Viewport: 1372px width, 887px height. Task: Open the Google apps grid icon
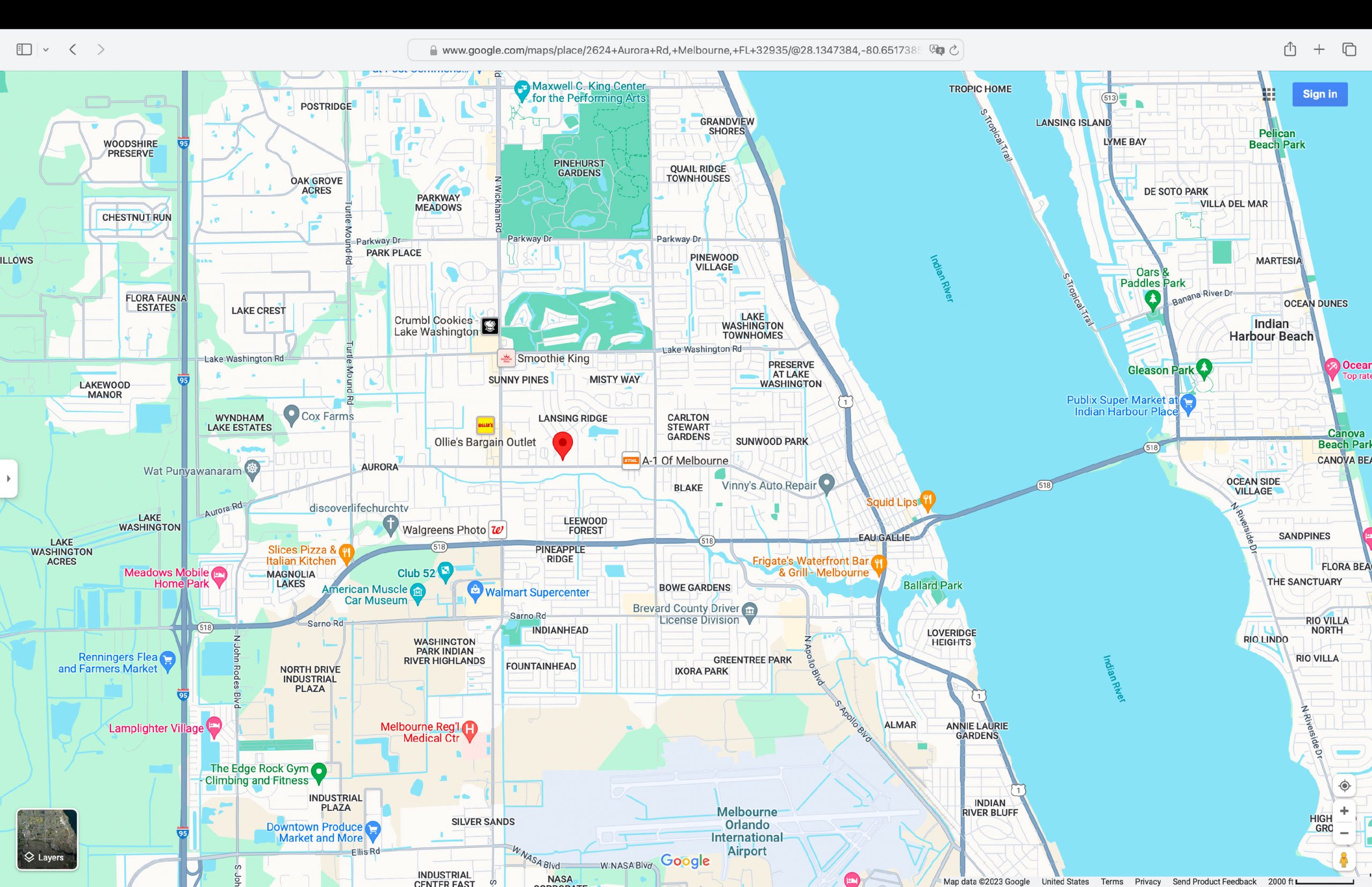coord(1269,94)
